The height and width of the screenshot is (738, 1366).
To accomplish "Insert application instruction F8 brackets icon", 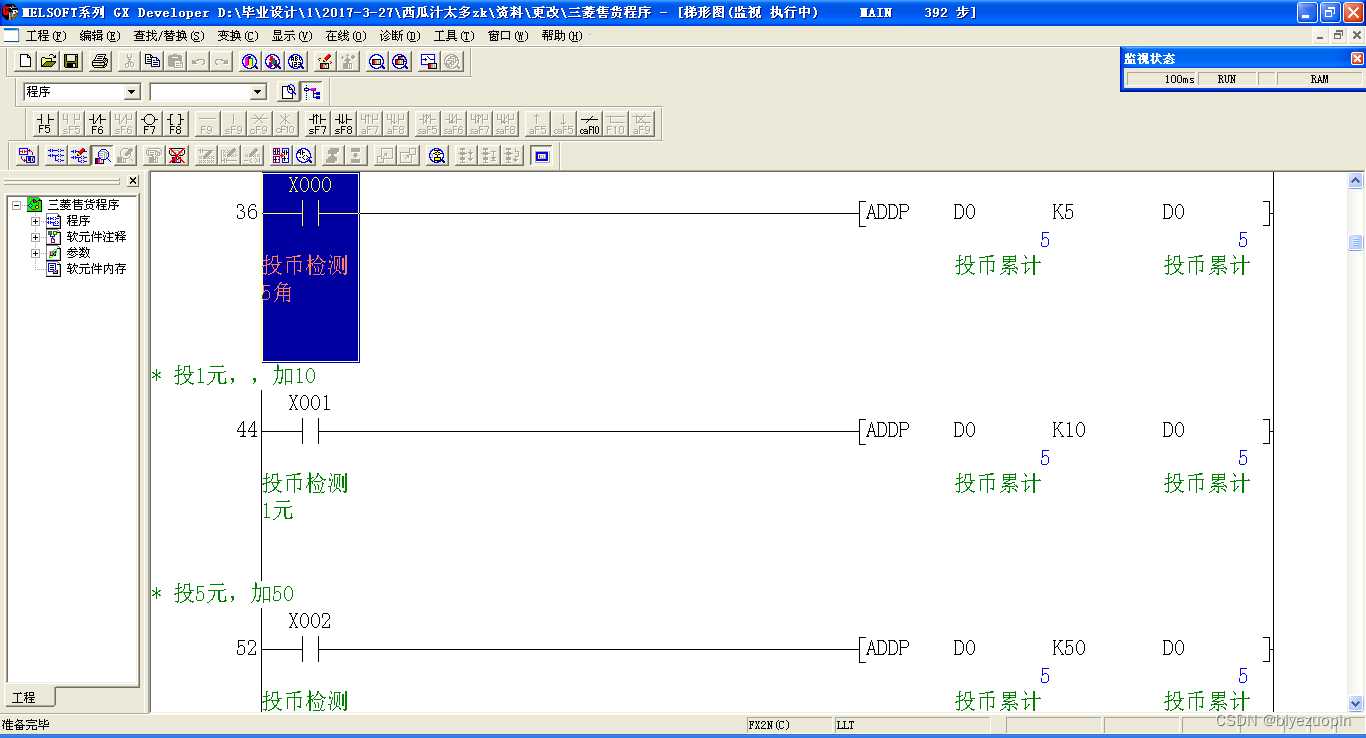I will point(175,124).
